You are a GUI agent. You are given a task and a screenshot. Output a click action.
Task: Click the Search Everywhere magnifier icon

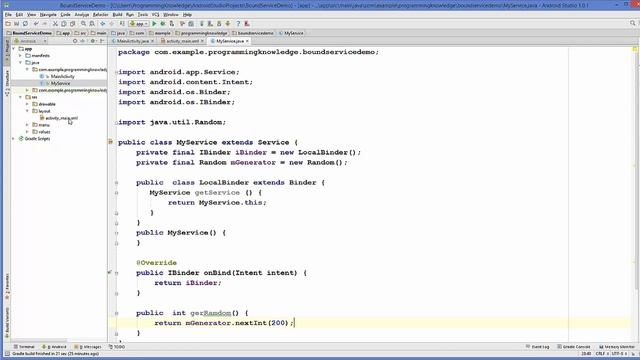[x=633, y=24]
